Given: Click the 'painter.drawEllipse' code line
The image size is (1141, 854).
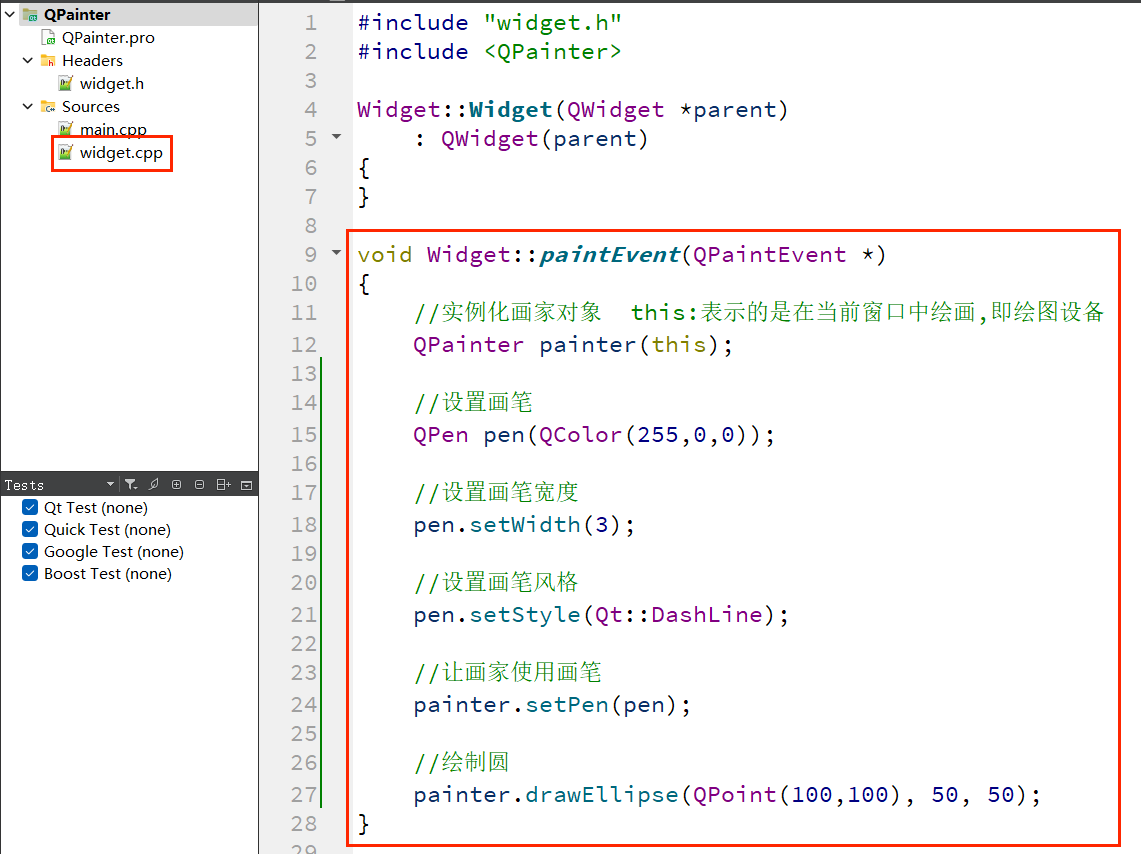Looking at the screenshot, I should [x=727, y=795].
